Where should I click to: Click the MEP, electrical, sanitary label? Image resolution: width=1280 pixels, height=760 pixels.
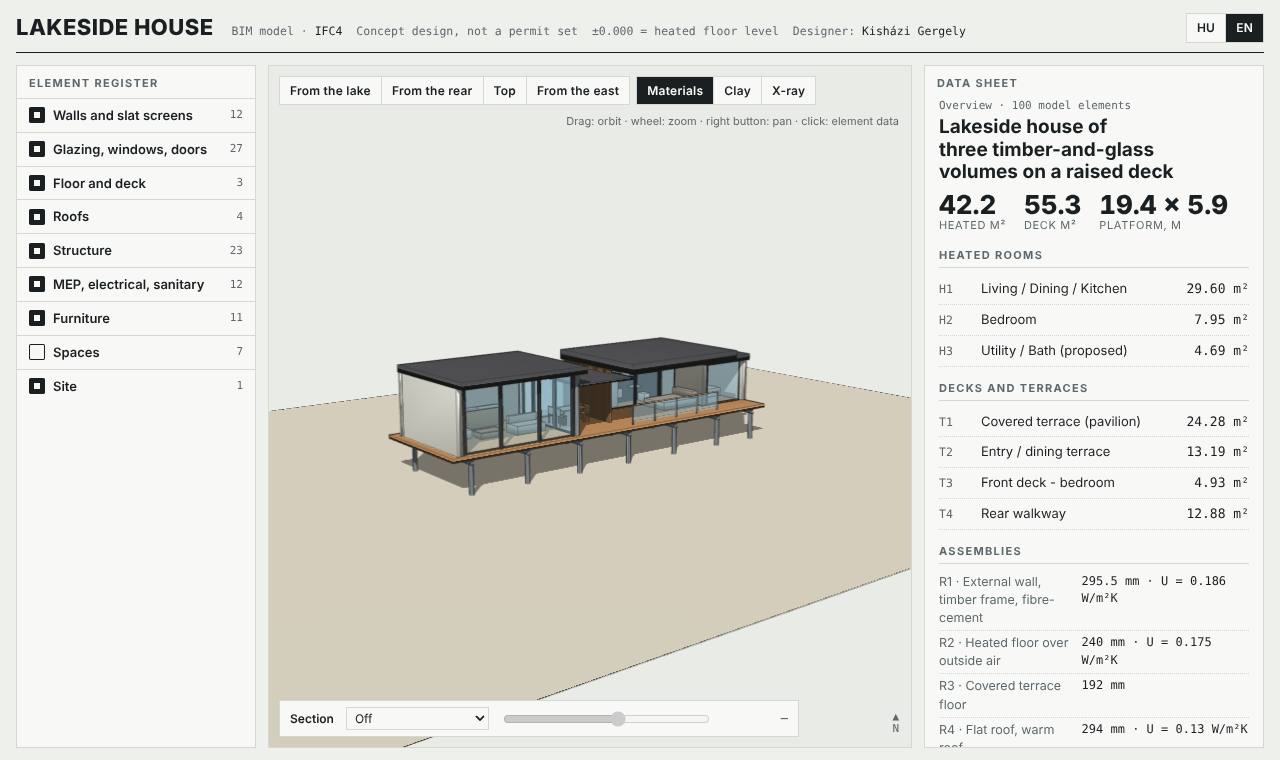[128, 284]
